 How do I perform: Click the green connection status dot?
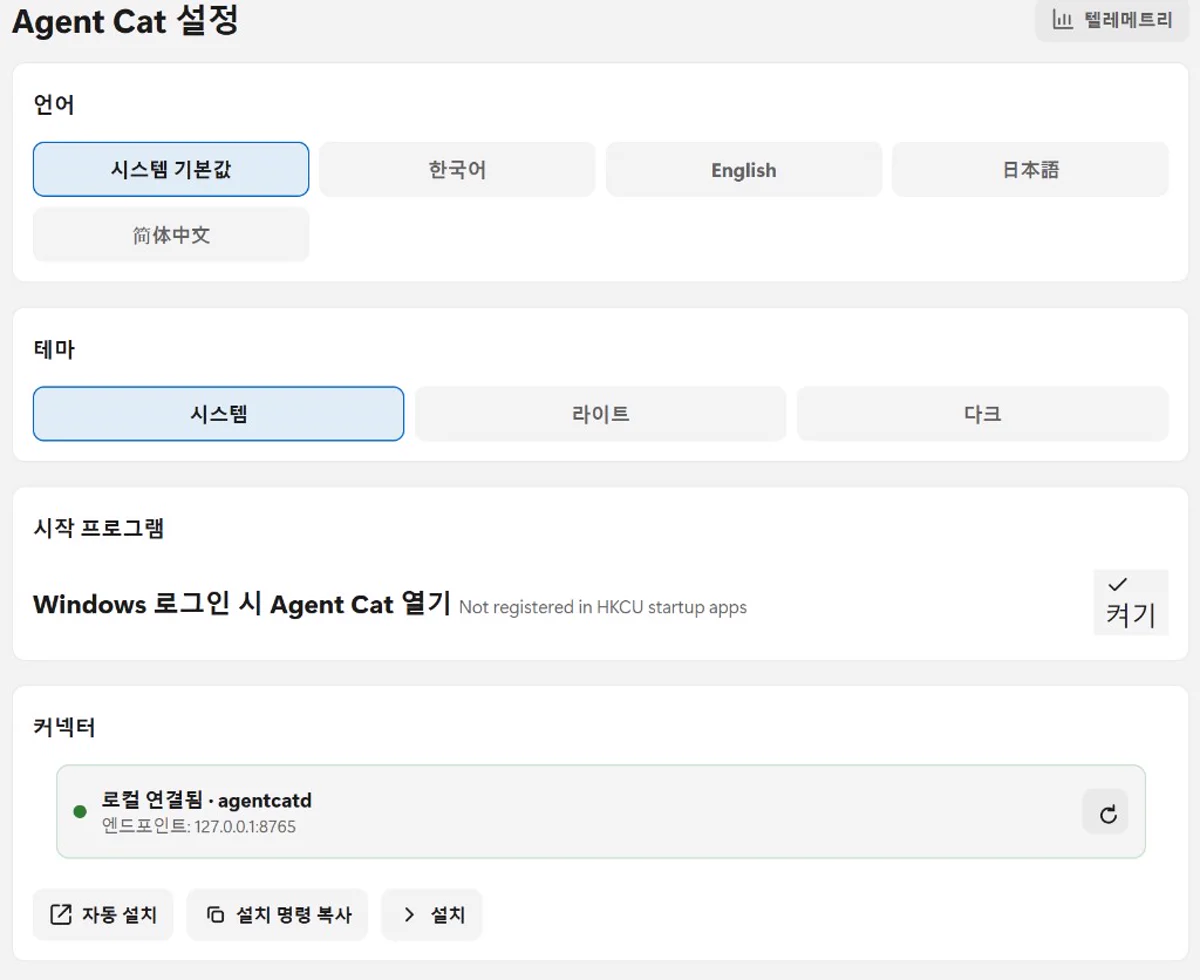click(80, 811)
